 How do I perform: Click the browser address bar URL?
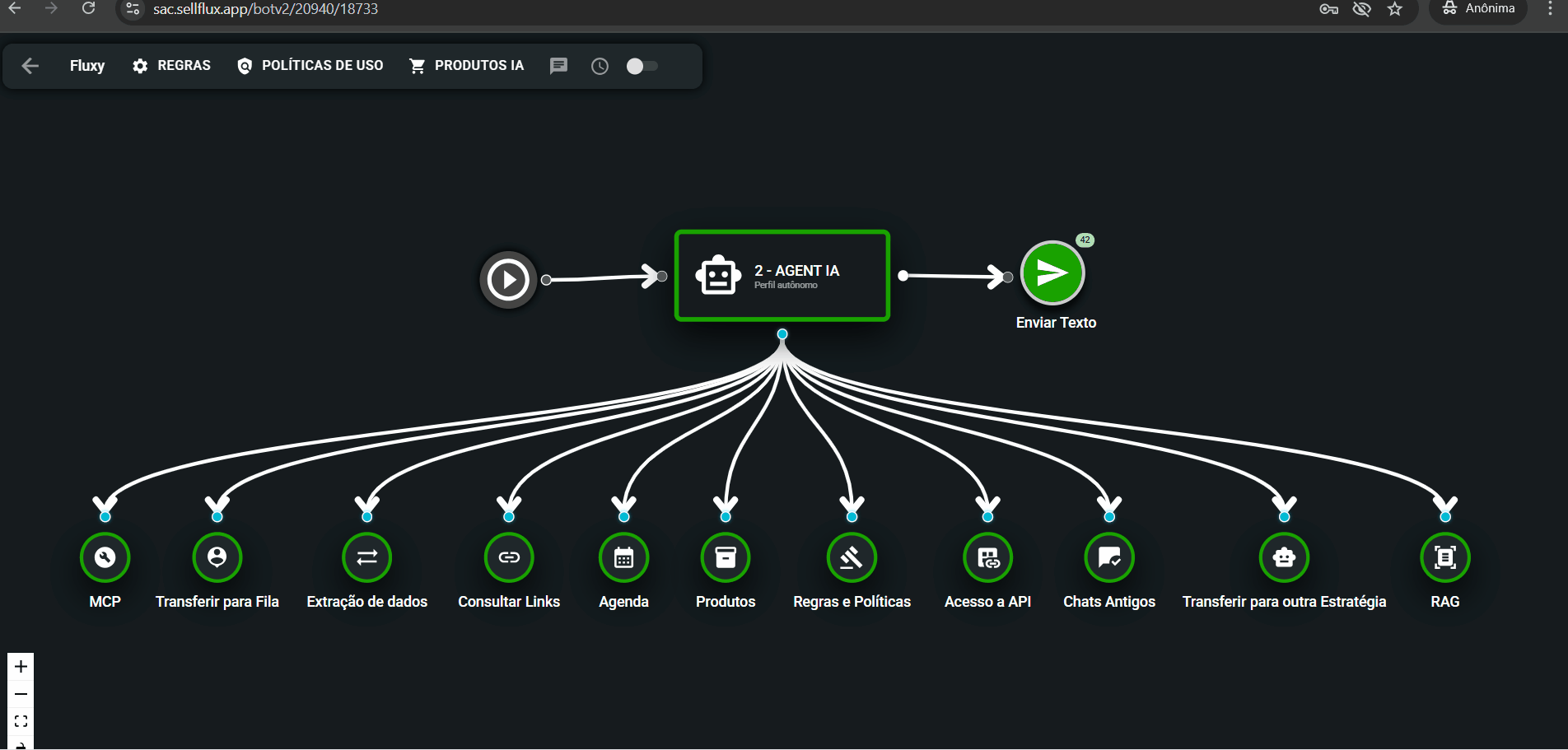tap(265, 9)
